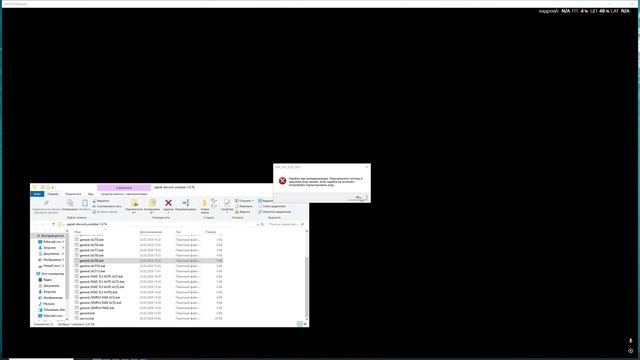Open the address bar history dropdown arrow
Screen dimensions: 640x360
(258, 224)
